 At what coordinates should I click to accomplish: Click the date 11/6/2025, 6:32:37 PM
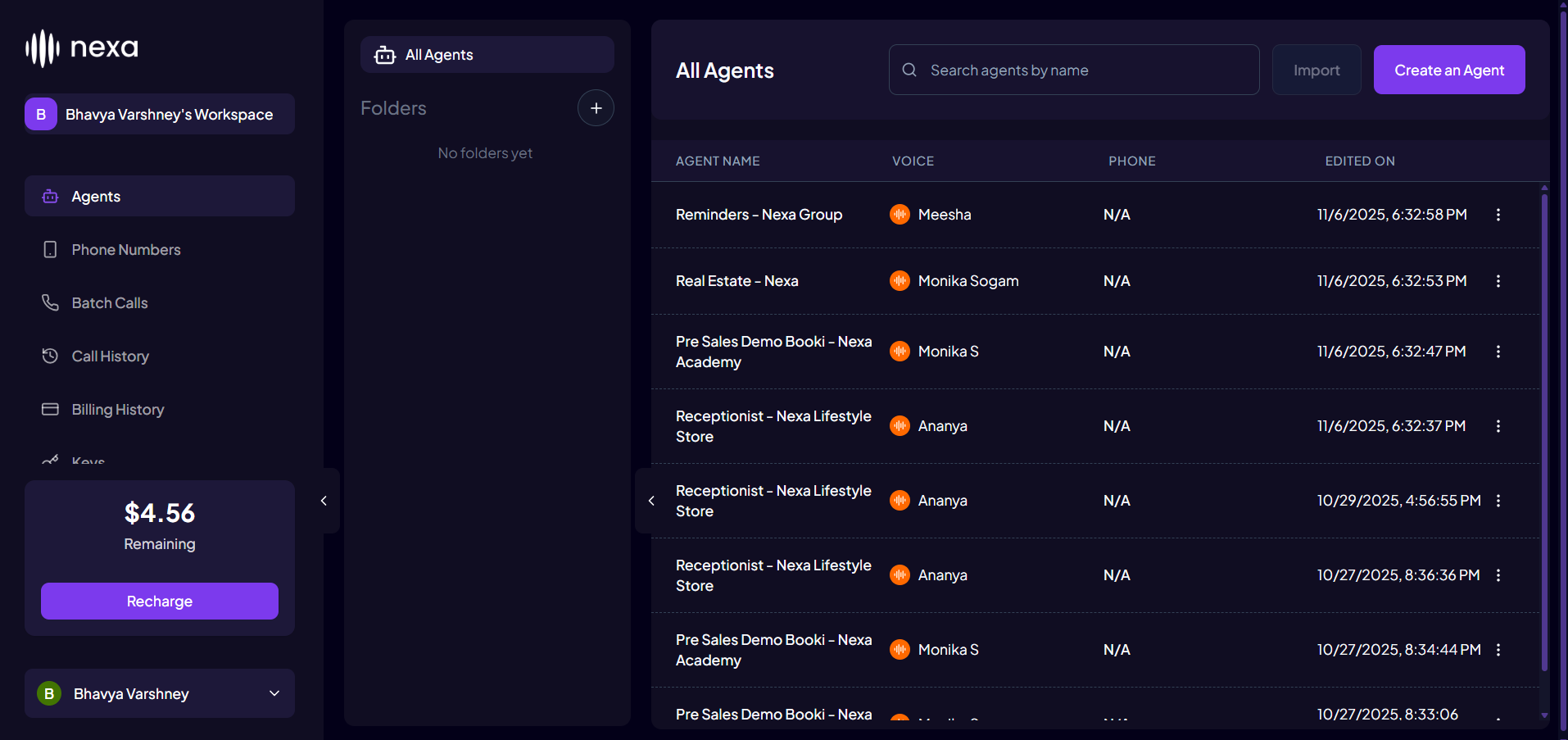[1392, 426]
